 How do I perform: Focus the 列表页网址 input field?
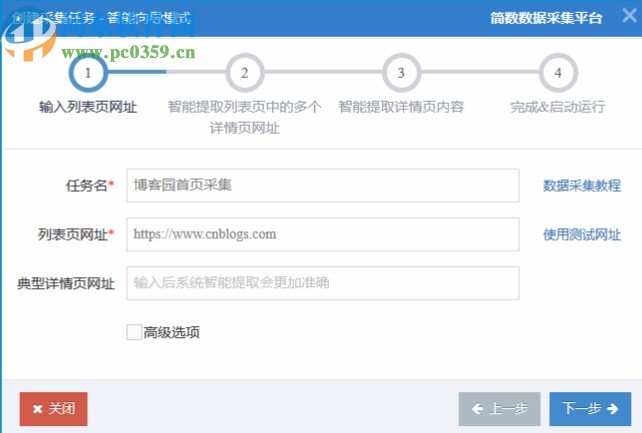coord(323,234)
